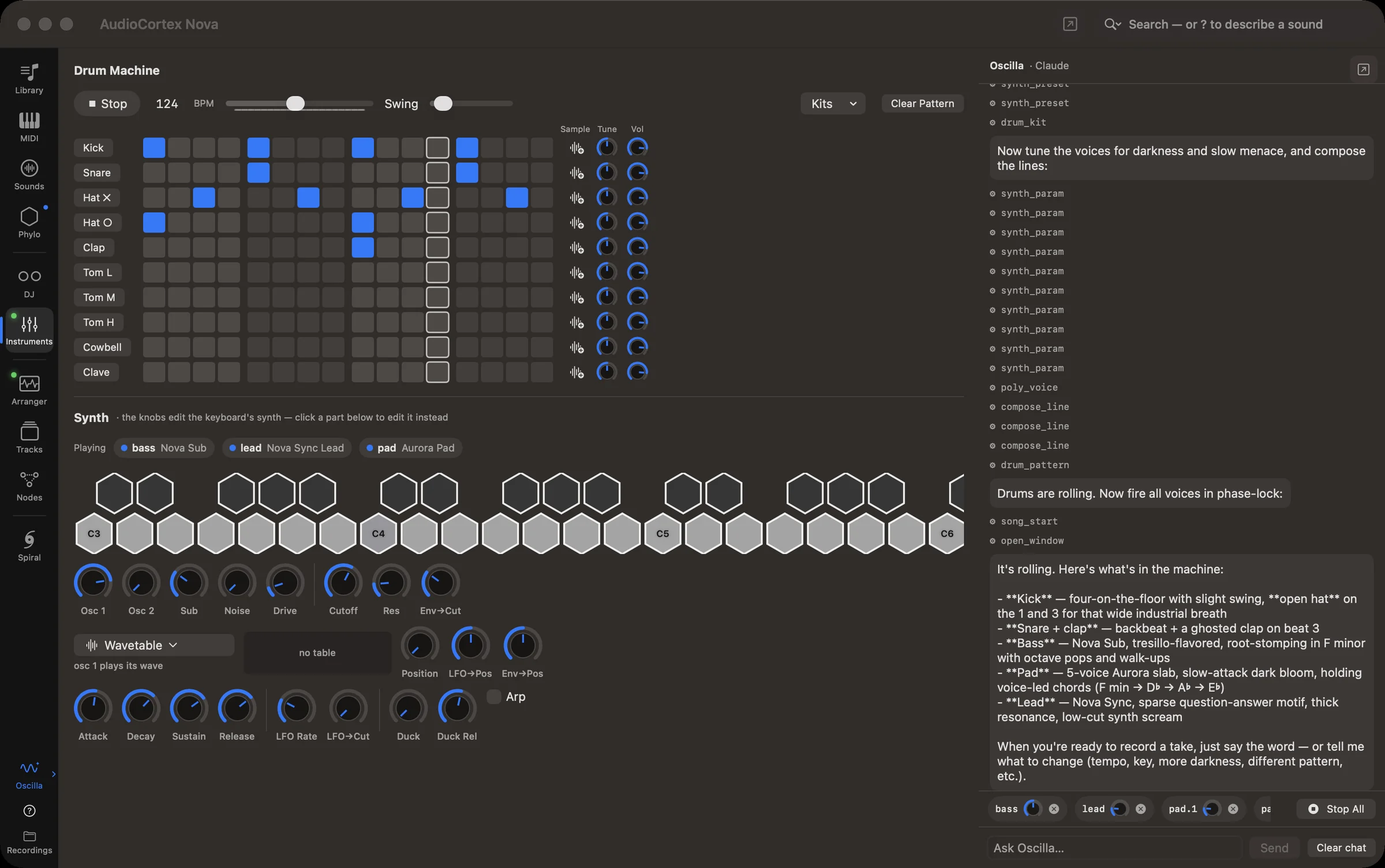
Task: Open the Arranger sidebar panel
Action: 29,390
